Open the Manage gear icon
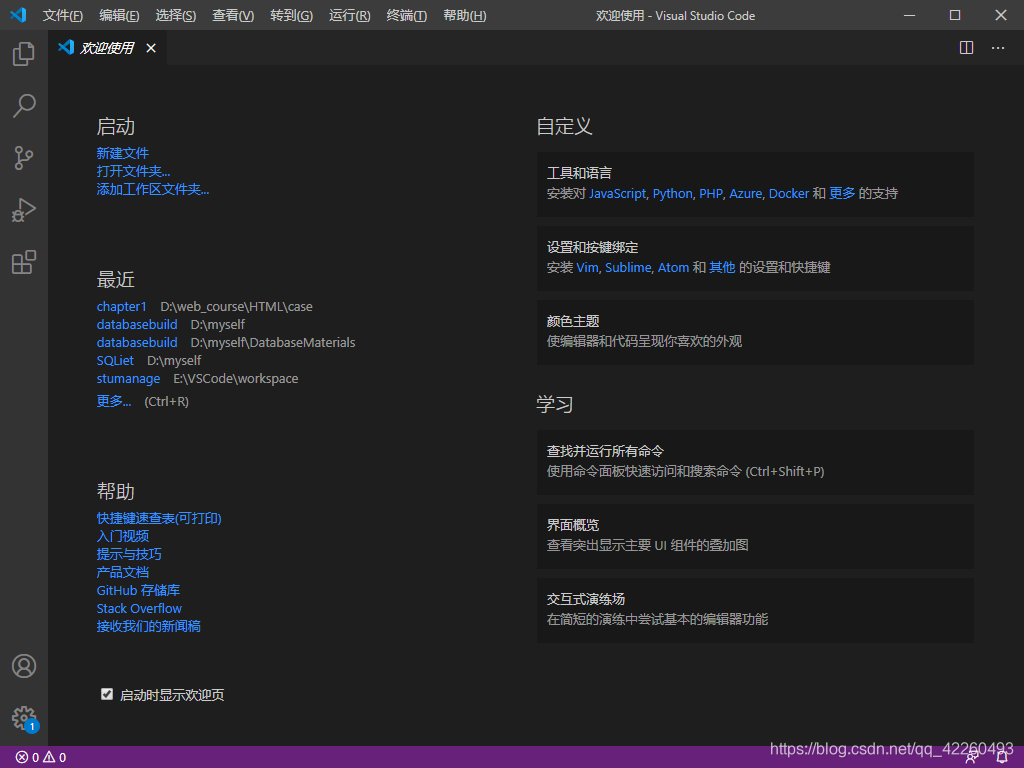Screen dimensions: 1024x768 (x=24, y=718)
